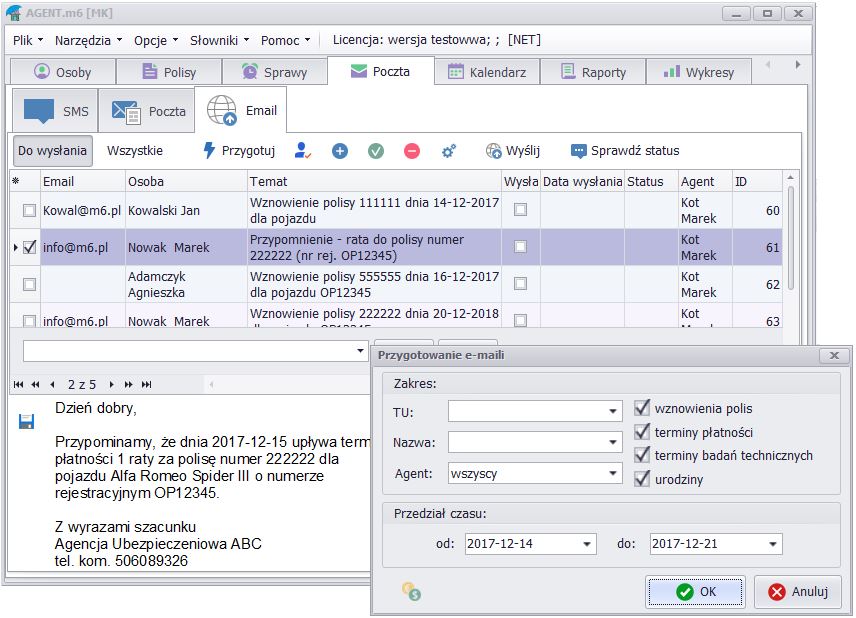
Task: Click the AGENT.m6 application icon in title bar
Action: 14,12
